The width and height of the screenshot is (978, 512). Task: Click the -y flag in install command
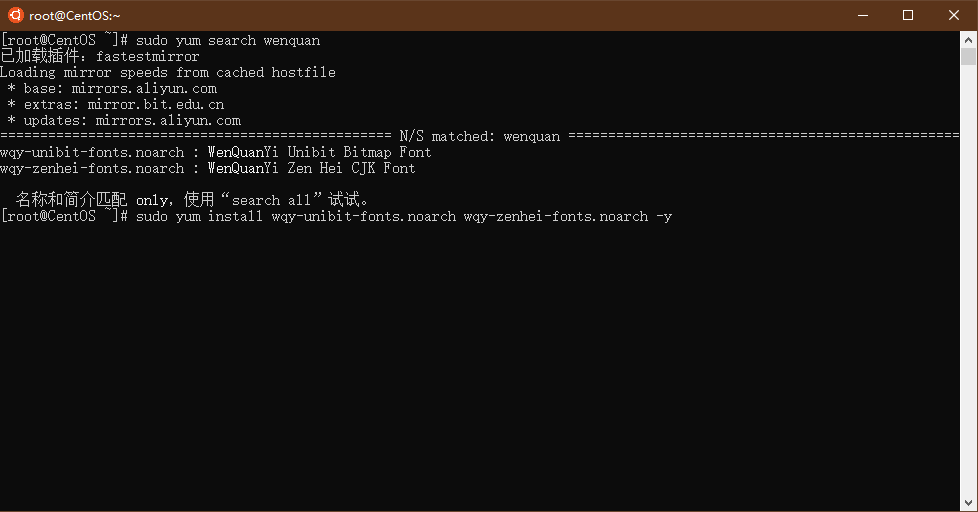point(664,216)
